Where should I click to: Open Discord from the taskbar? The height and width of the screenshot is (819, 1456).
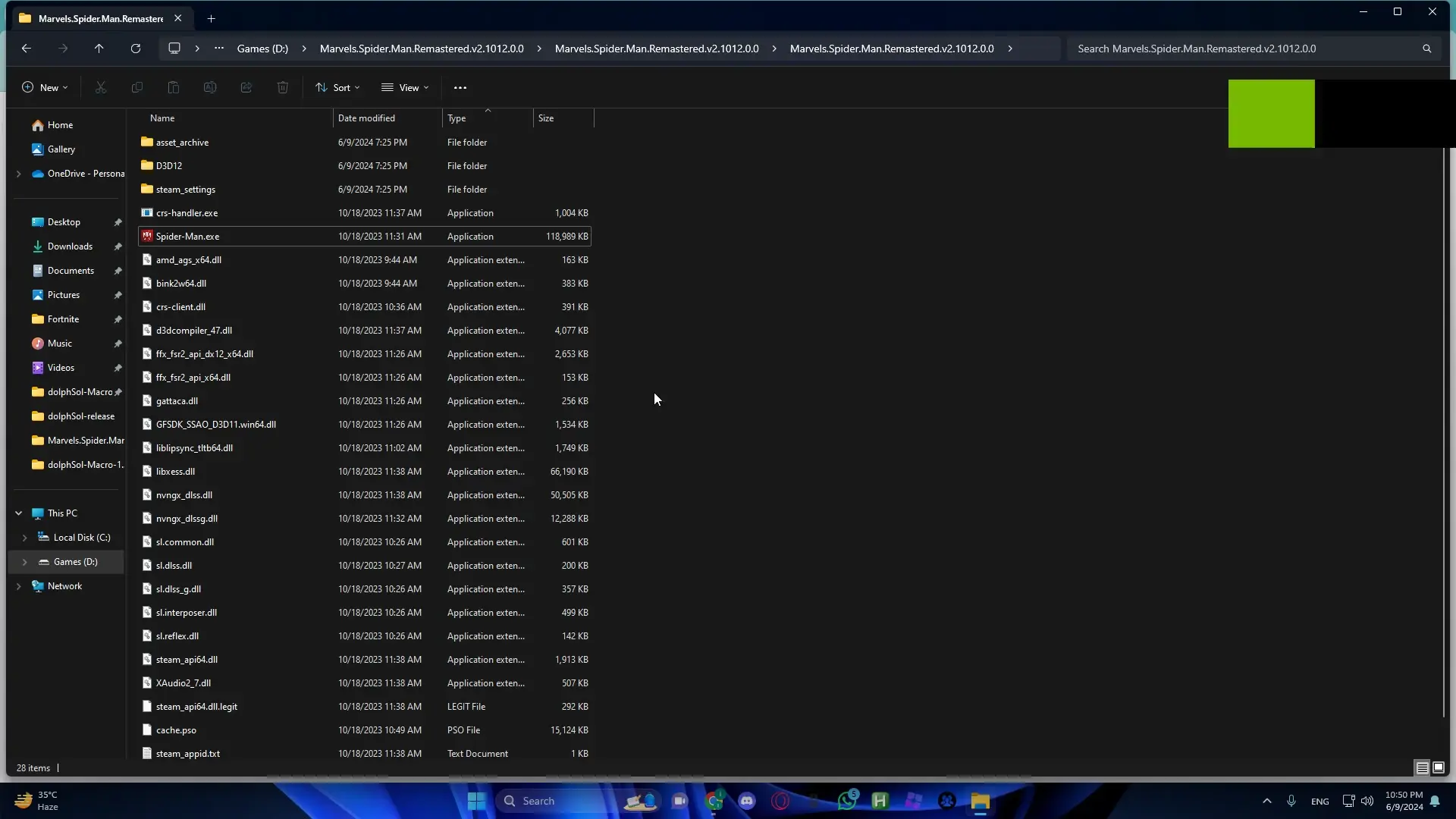coord(747,801)
